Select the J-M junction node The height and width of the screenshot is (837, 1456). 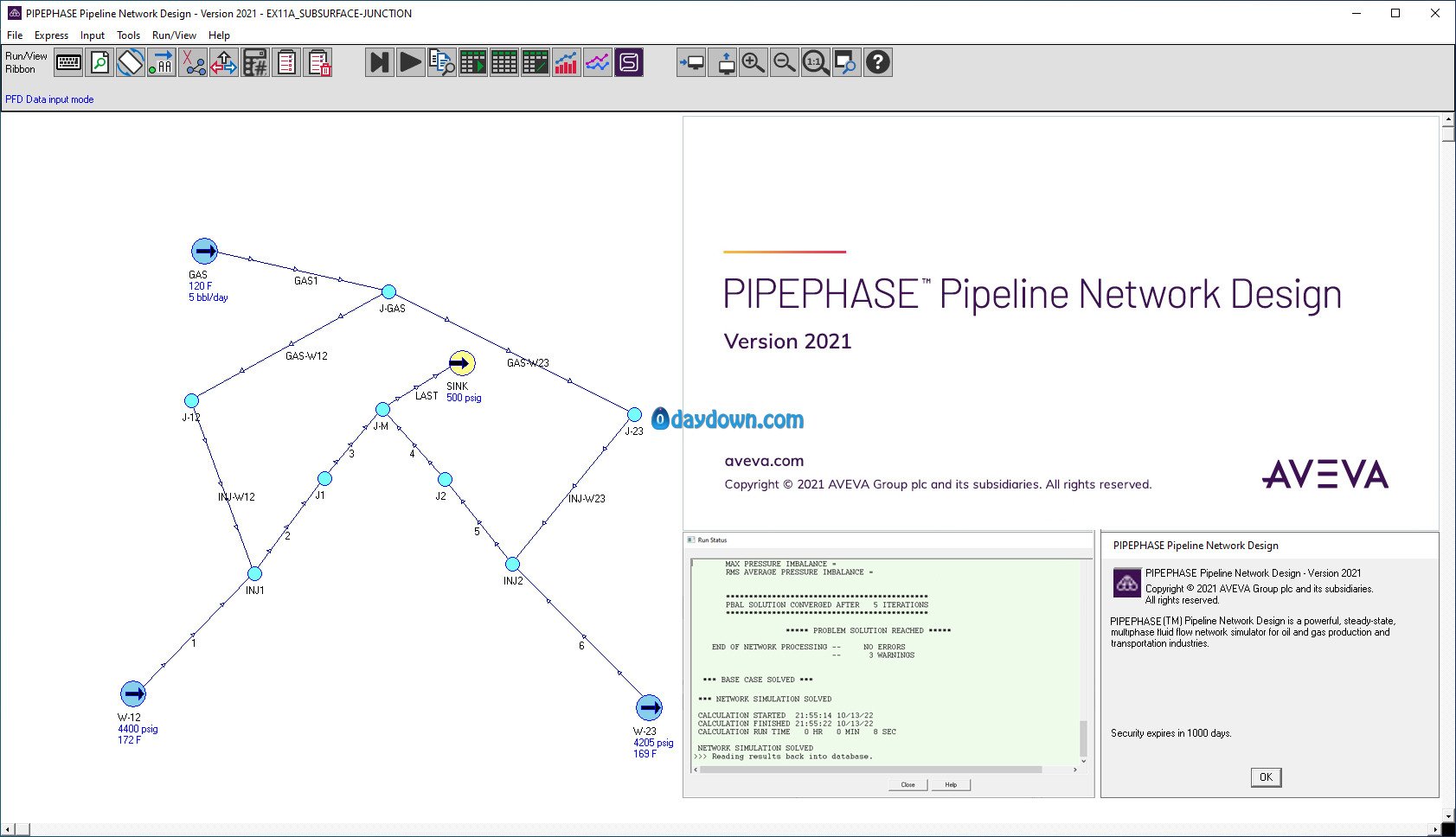coord(382,409)
